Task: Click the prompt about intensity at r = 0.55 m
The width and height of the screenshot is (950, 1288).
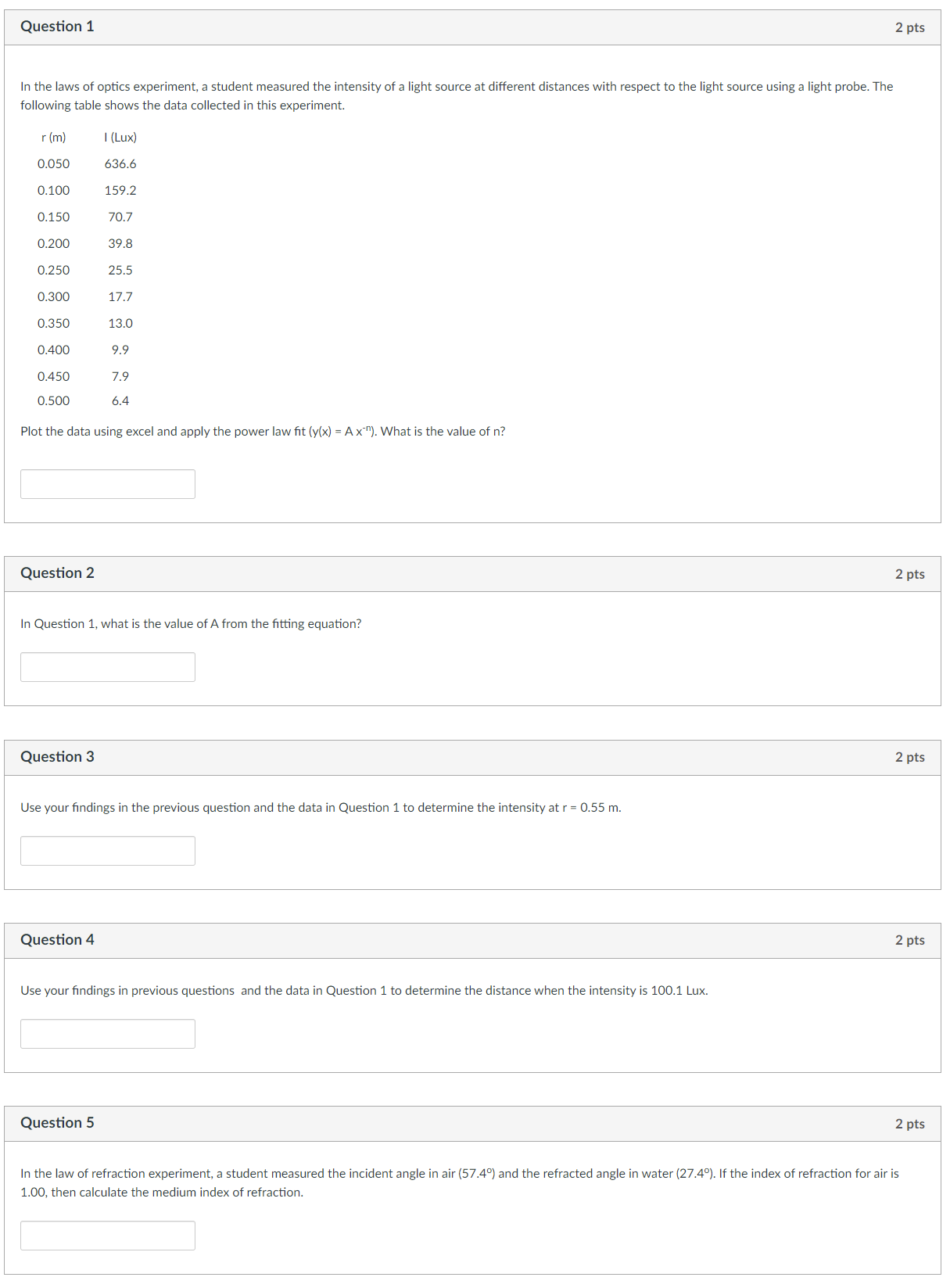Action: click(x=321, y=808)
